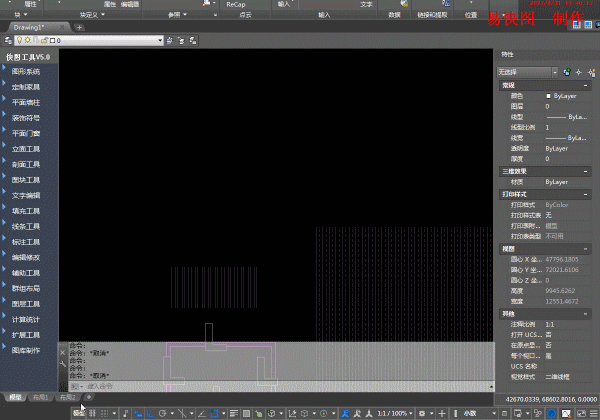Toggle transparency icon in status bar
The height and width of the screenshot is (420, 600).
point(246,413)
